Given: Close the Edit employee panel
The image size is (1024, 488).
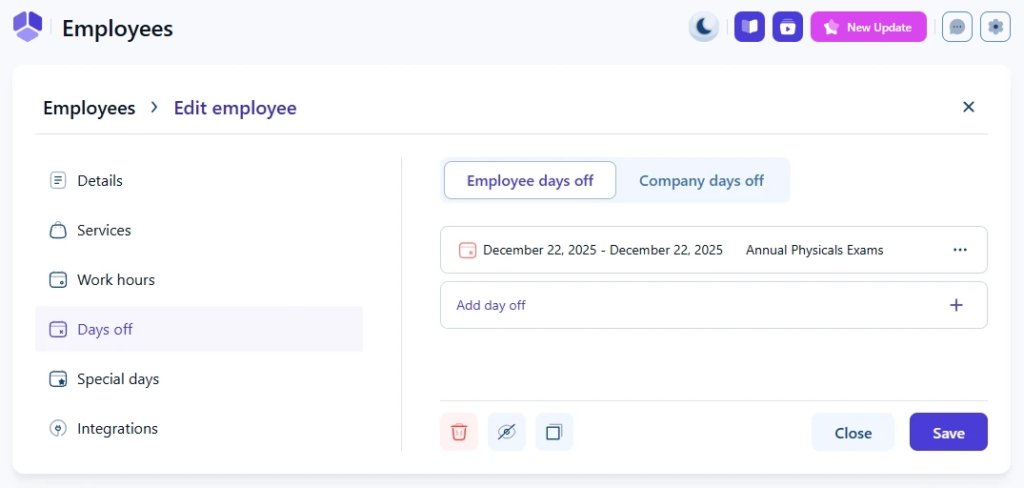Looking at the screenshot, I should point(968,107).
